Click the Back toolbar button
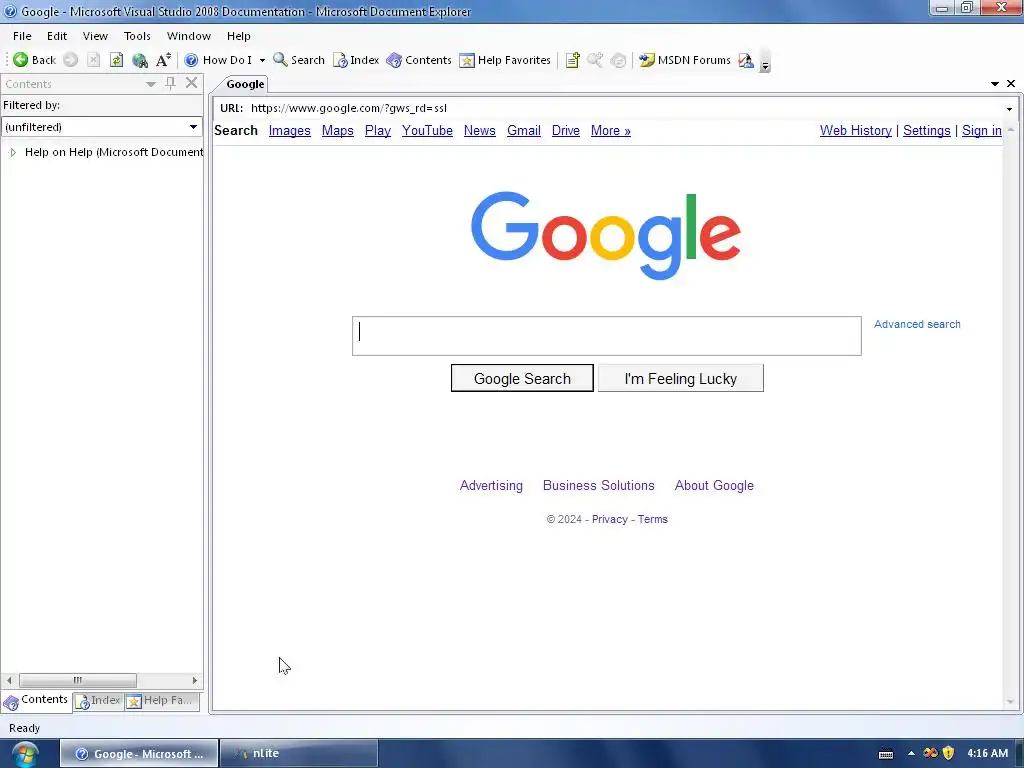Screen dimensions: 1024x768 pyautogui.click(x=35, y=60)
